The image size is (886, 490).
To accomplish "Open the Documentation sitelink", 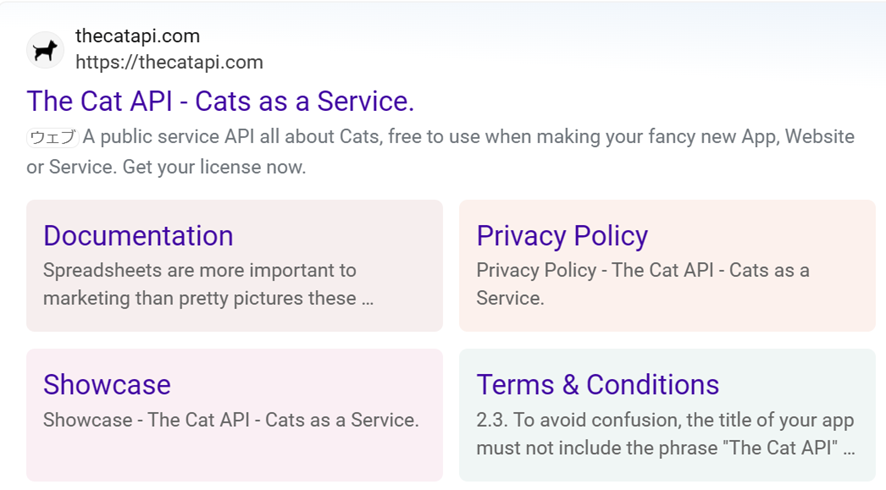I will tap(138, 236).
